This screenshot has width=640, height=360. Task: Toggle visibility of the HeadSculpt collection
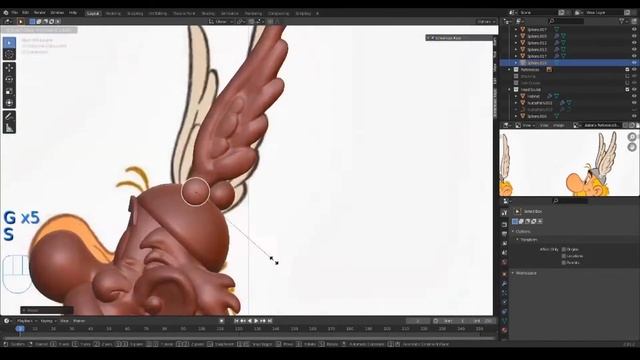634,89
